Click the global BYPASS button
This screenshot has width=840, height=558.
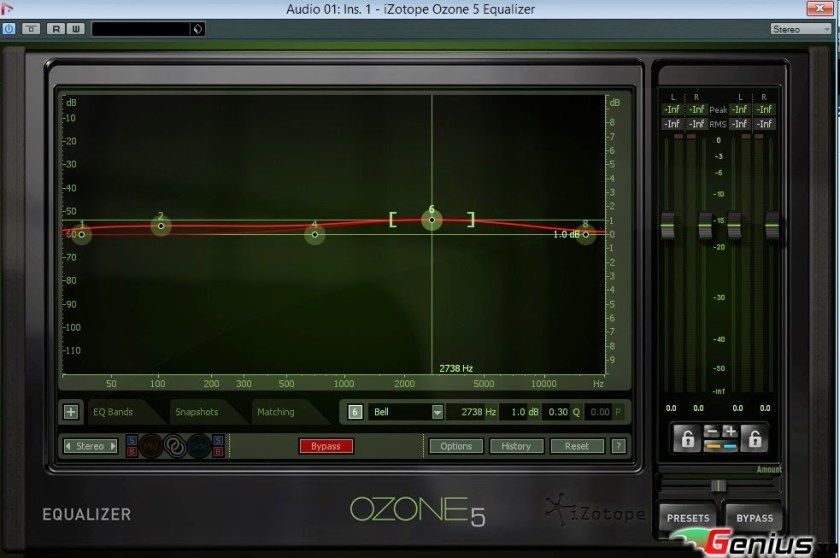[754, 518]
